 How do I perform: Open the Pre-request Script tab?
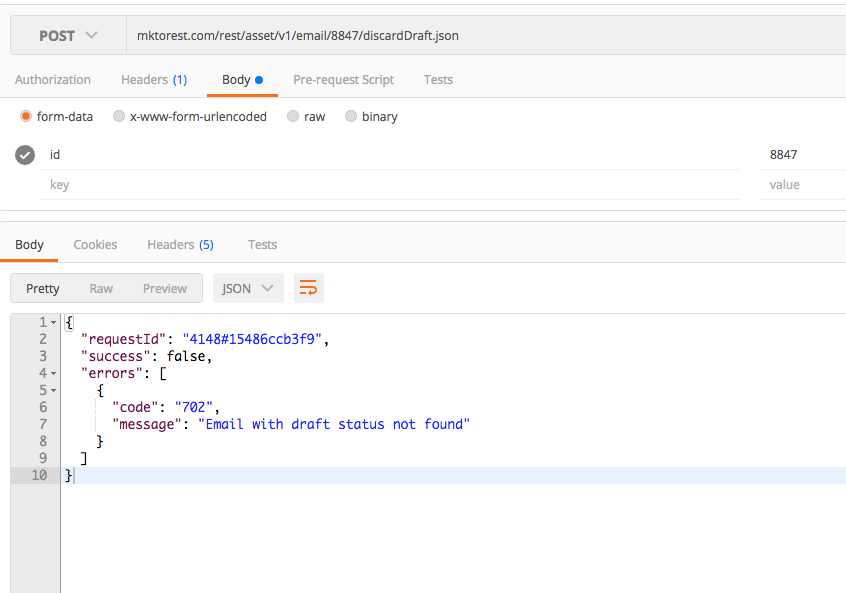coord(343,80)
